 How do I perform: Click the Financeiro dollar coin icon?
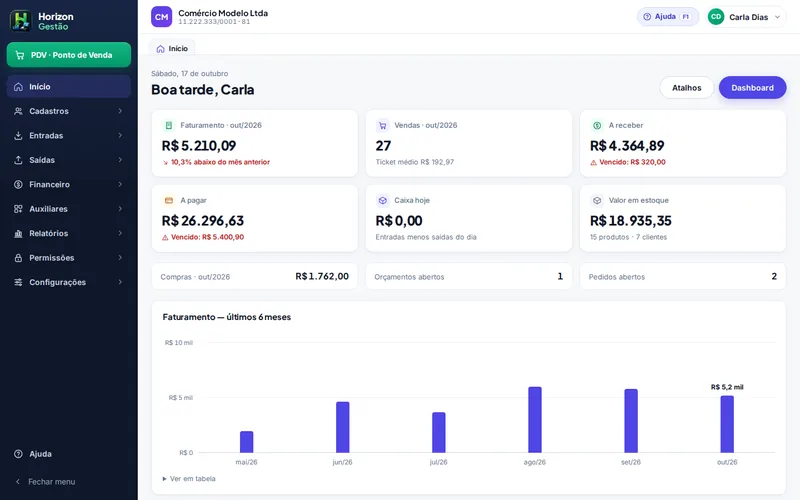(x=18, y=185)
